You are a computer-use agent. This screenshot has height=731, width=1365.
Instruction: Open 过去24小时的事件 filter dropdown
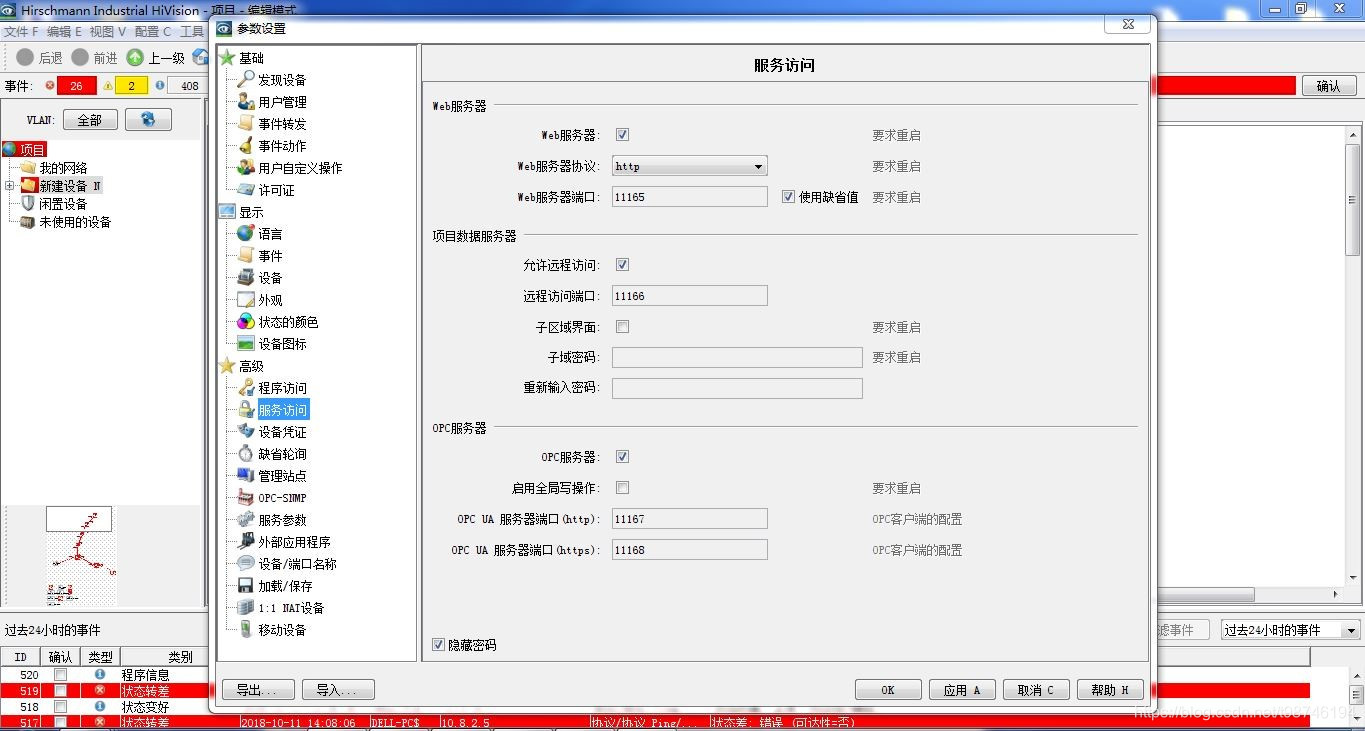point(1291,630)
